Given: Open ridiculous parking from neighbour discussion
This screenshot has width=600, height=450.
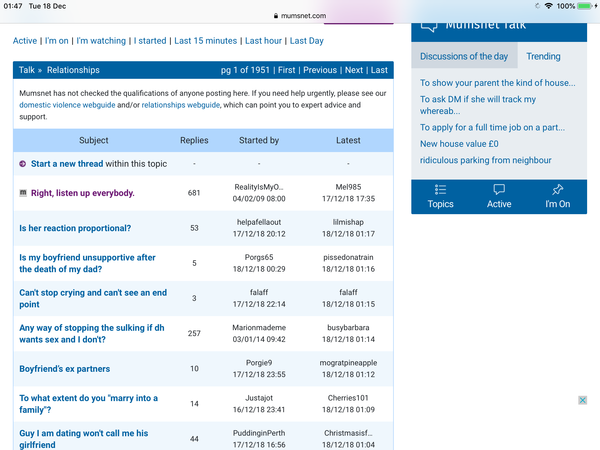Looking at the screenshot, I should [486, 160].
